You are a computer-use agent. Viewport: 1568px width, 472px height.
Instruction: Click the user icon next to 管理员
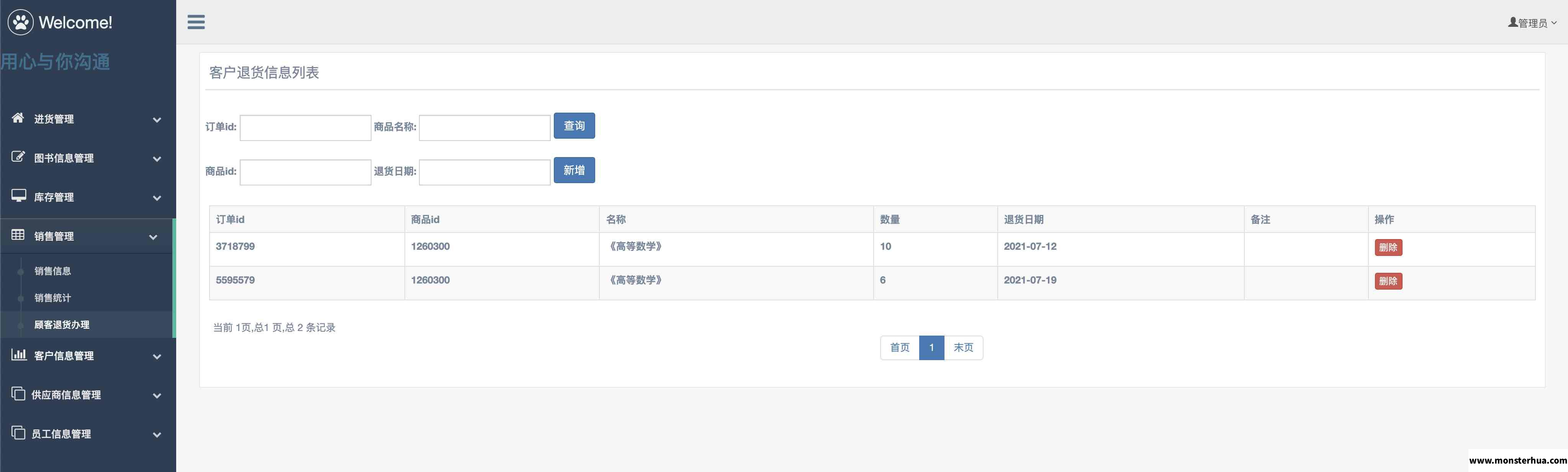[1512, 23]
